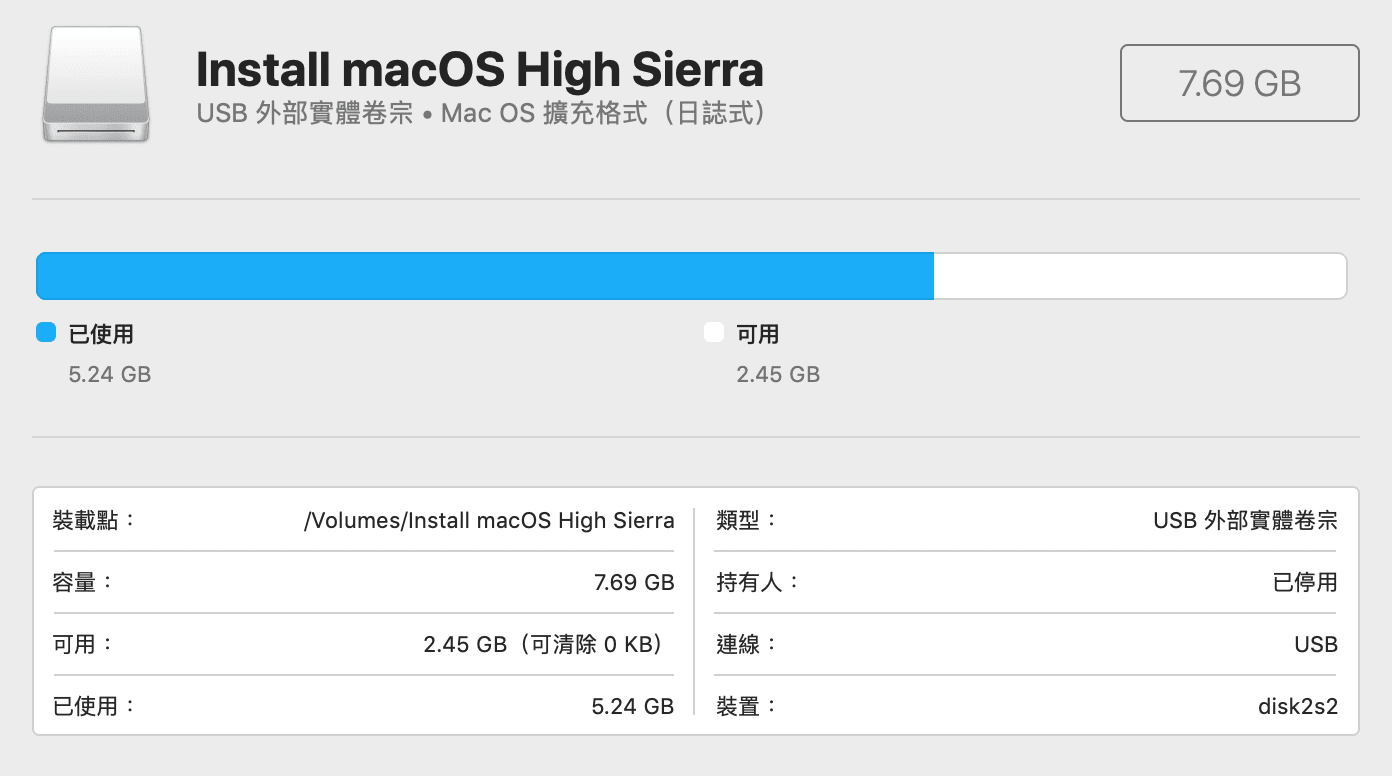Click the white available-space legend swatch

(x=714, y=333)
